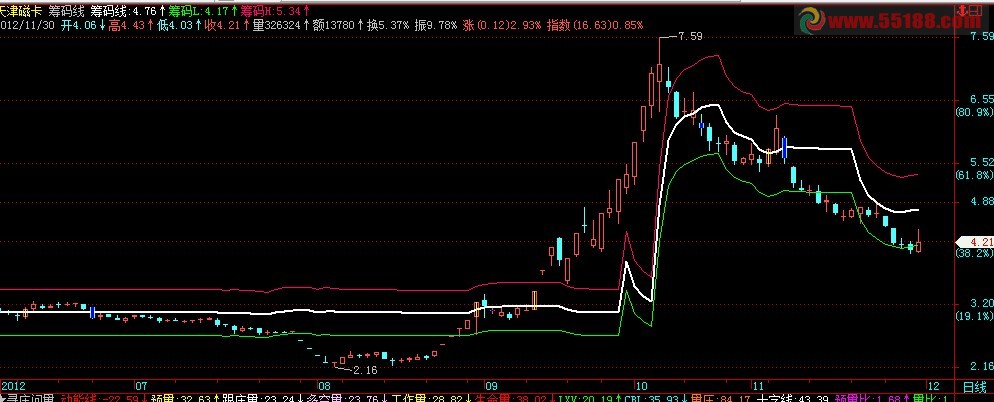Click the 09 month label on time axis
Screen dimensions: 994x402
(x=491, y=386)
